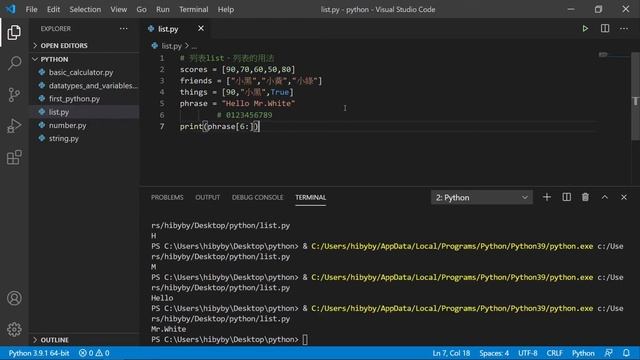The width and height of the screenshot is (640, 360).
Task: Open notifications bell in status bar
Action: click(626, 353)
